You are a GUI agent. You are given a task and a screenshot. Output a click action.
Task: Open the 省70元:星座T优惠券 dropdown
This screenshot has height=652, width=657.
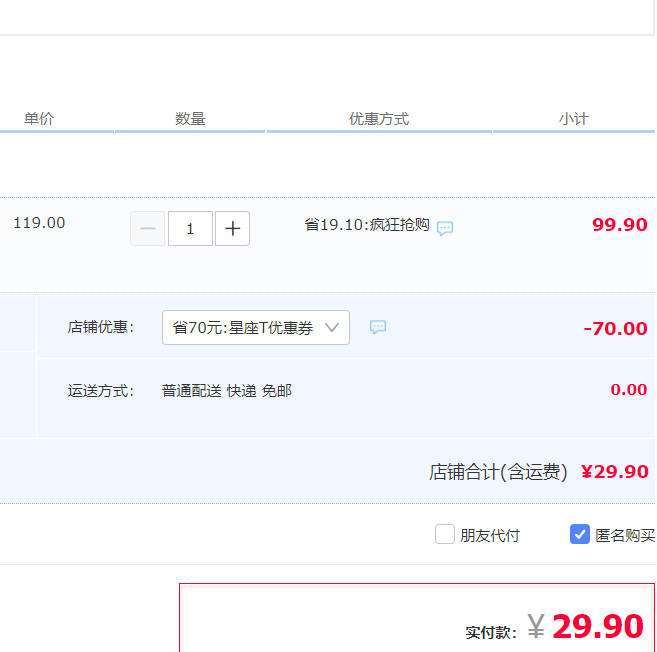click(255, 328)
